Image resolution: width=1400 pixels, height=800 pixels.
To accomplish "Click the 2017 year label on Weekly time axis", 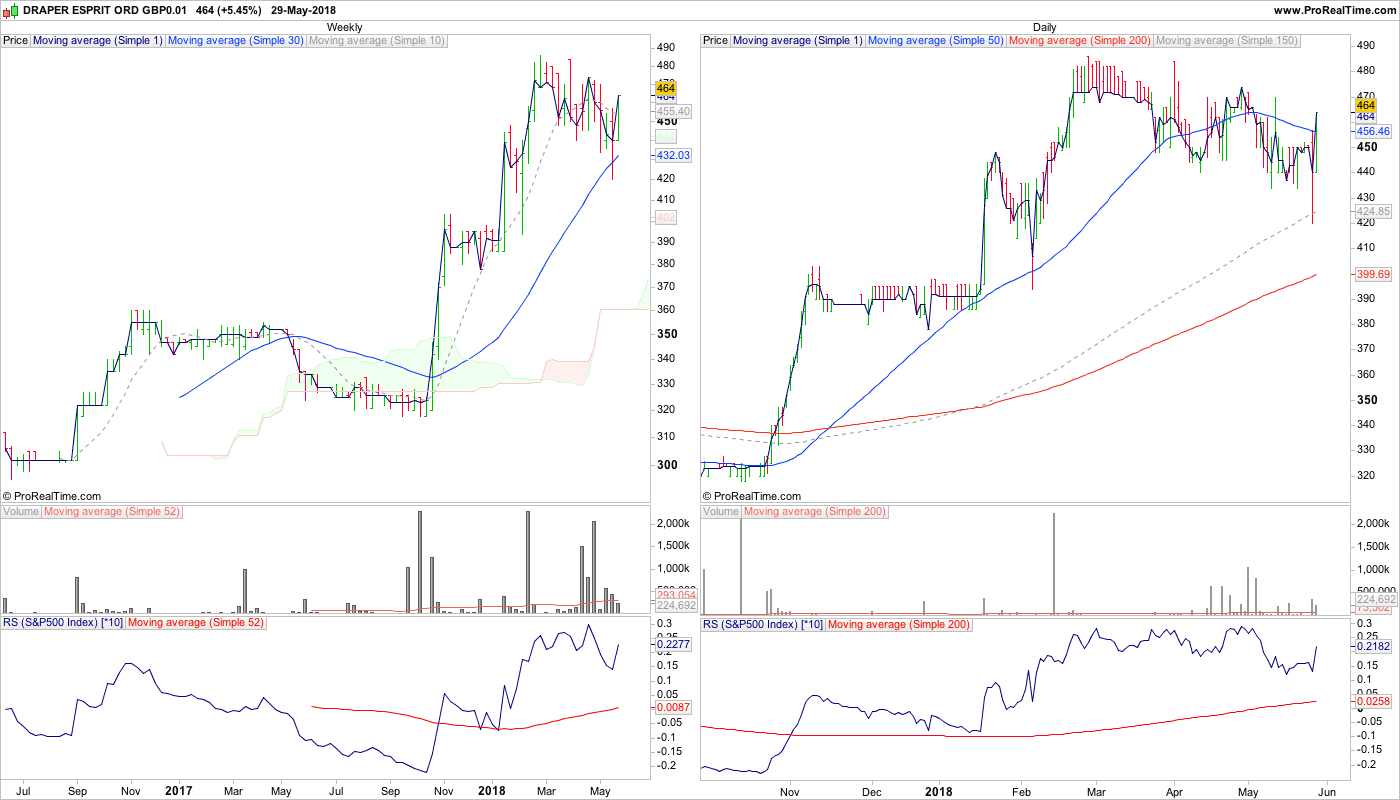I will click(x=178, y=791).
